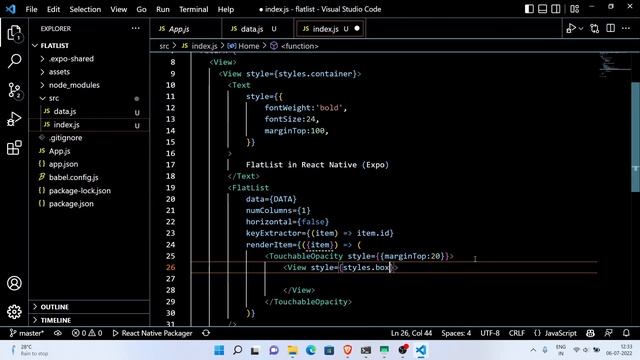640x360 pixels.
Task: Change line ending via CRLF item
Action: (x=517, y=333)
